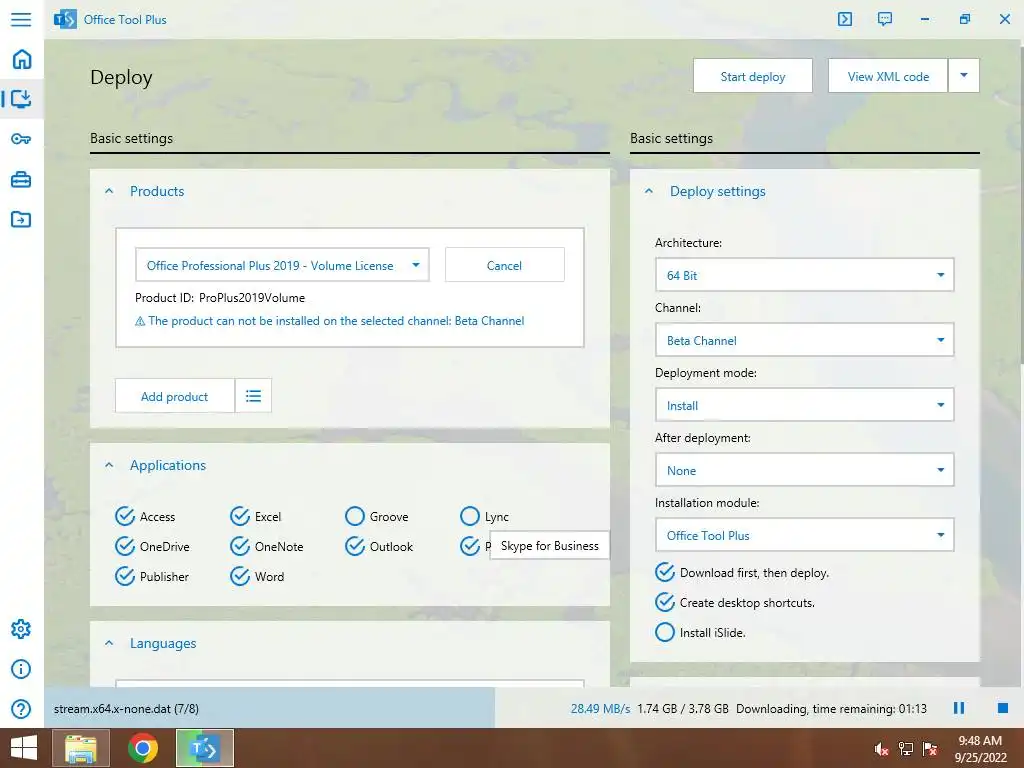Collapse the Deploy settings section
Image resolution: width=1024 pixels, height=768 pixels.
coord(648,191)
